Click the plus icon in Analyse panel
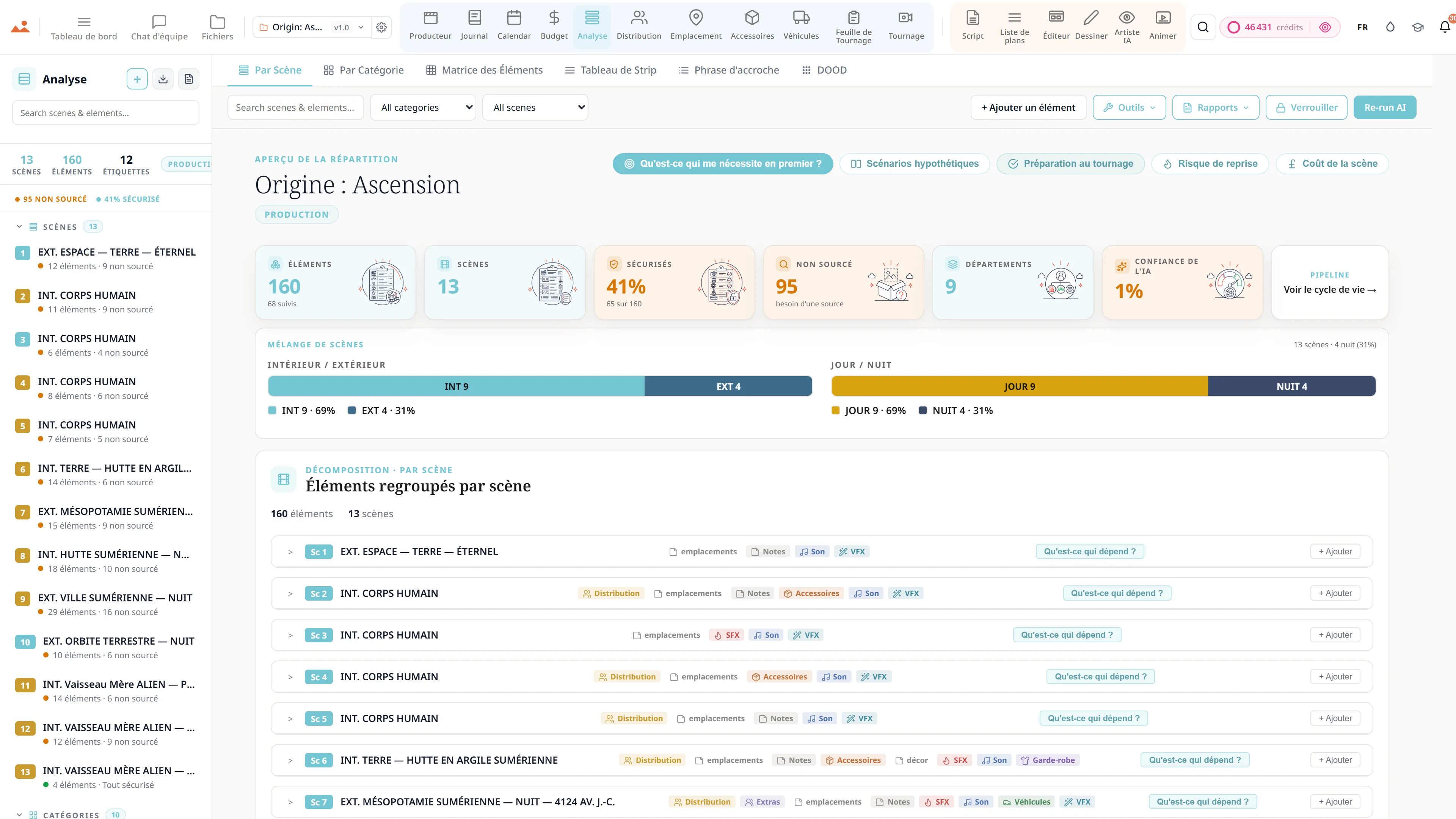Viewport: 1456px width, 819px height. tap(137, 79)
